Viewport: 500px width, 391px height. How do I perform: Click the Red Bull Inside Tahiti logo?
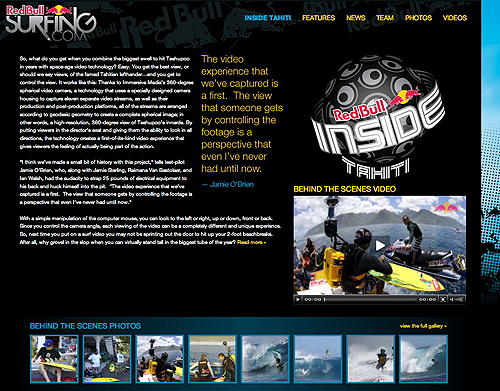(377, 117)
